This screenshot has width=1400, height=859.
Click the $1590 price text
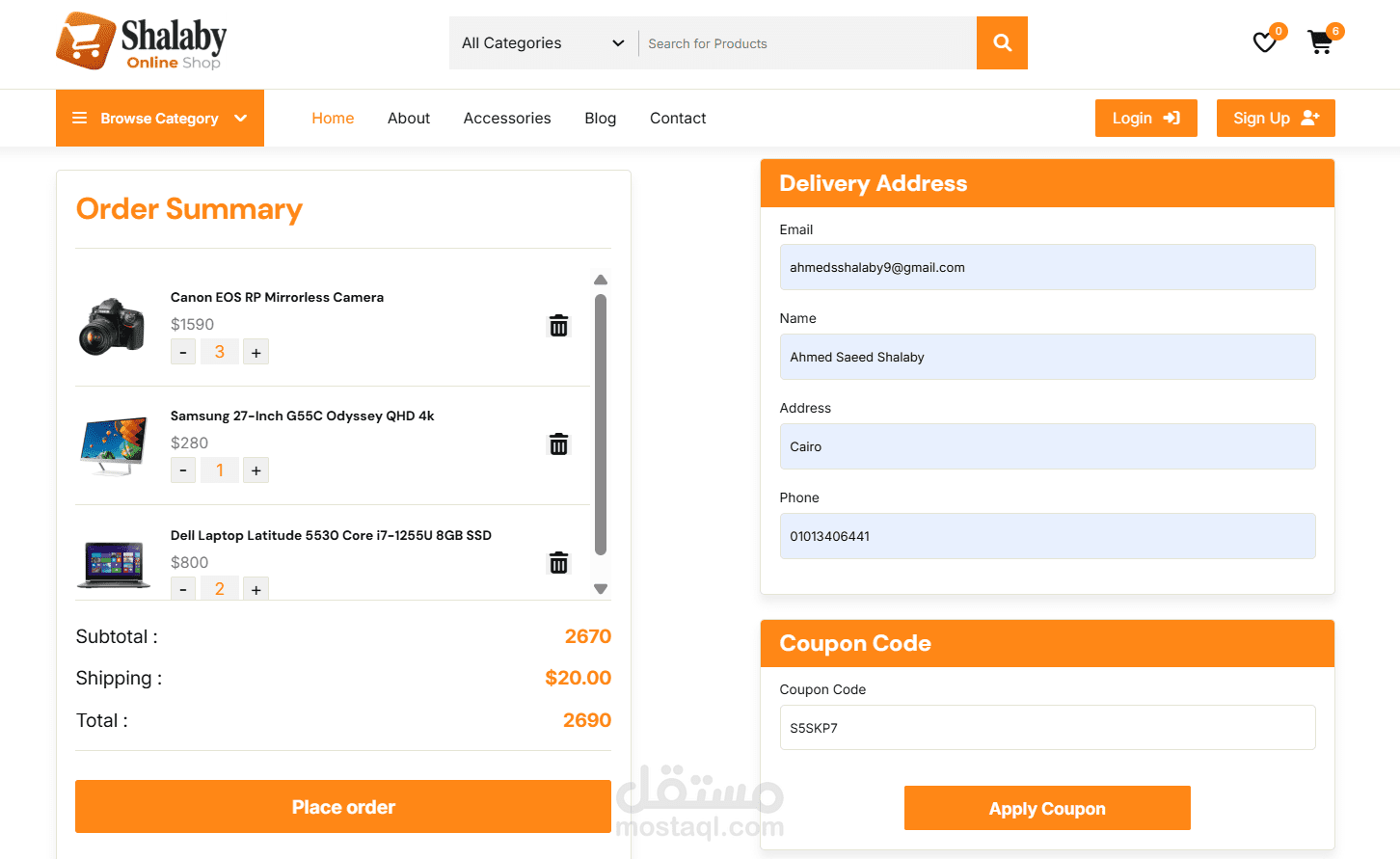[x=192, y=324]
